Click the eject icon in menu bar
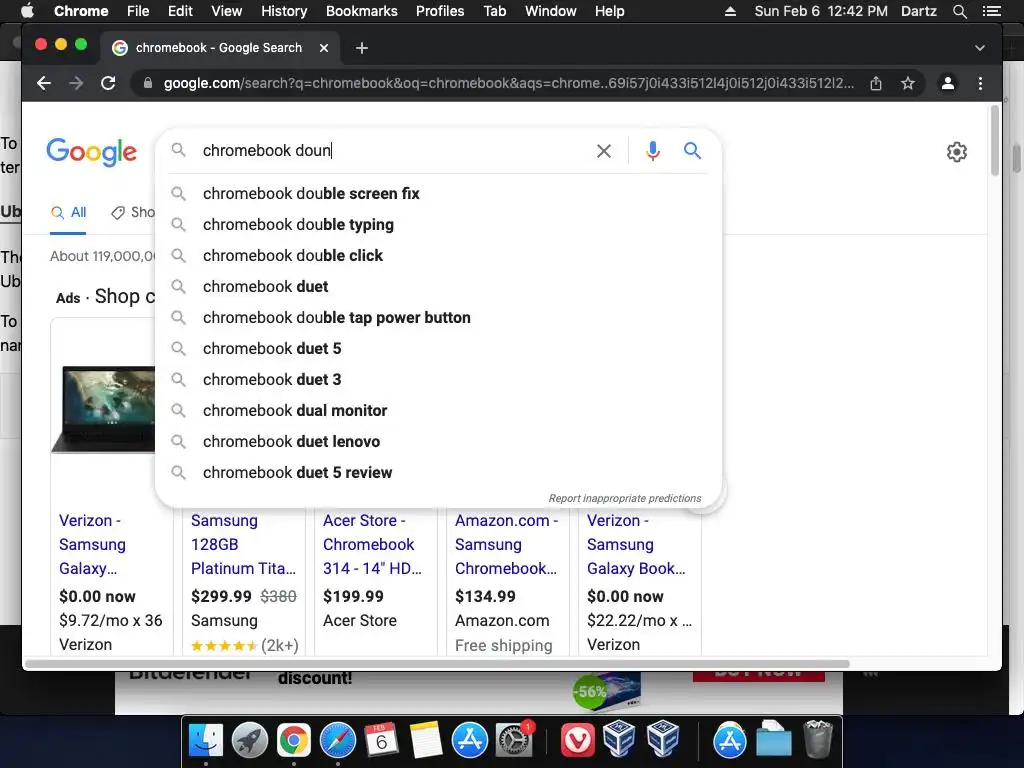 coord(730,11)
